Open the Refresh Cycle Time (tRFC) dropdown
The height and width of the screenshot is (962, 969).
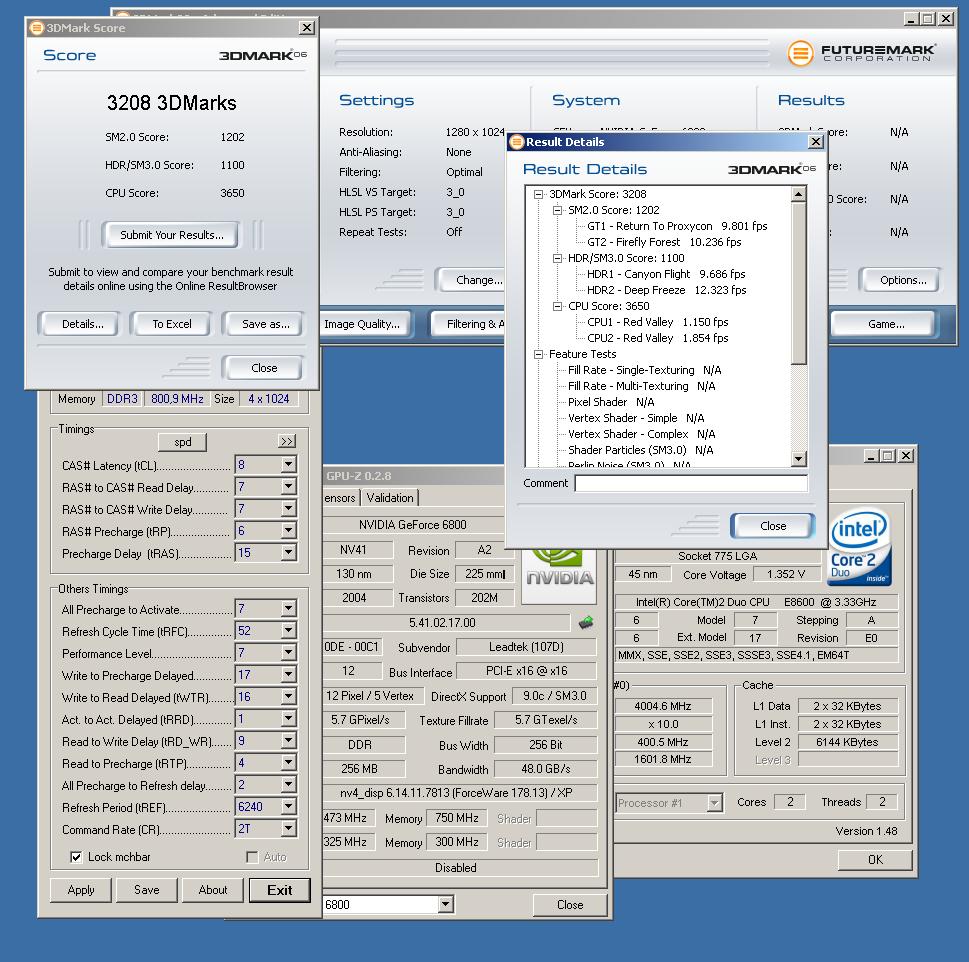(289, 631)
